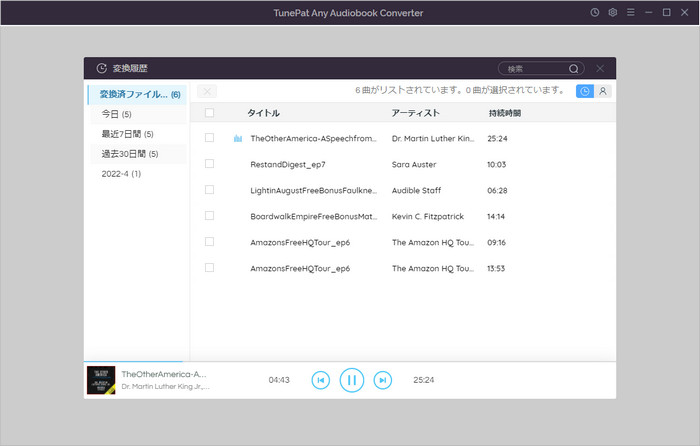
Task: Select 2022-4 (1) filter
Action: point(138,174)
